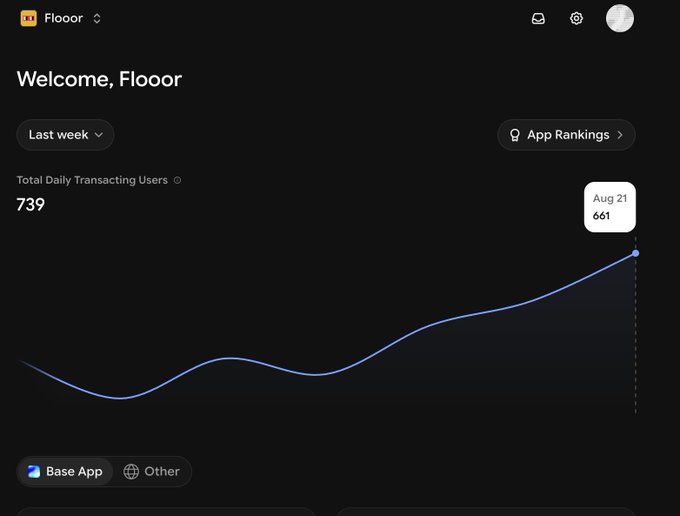The image size is (680, 516).
Task: Click the 739 total users value
Action: [30, 205]
